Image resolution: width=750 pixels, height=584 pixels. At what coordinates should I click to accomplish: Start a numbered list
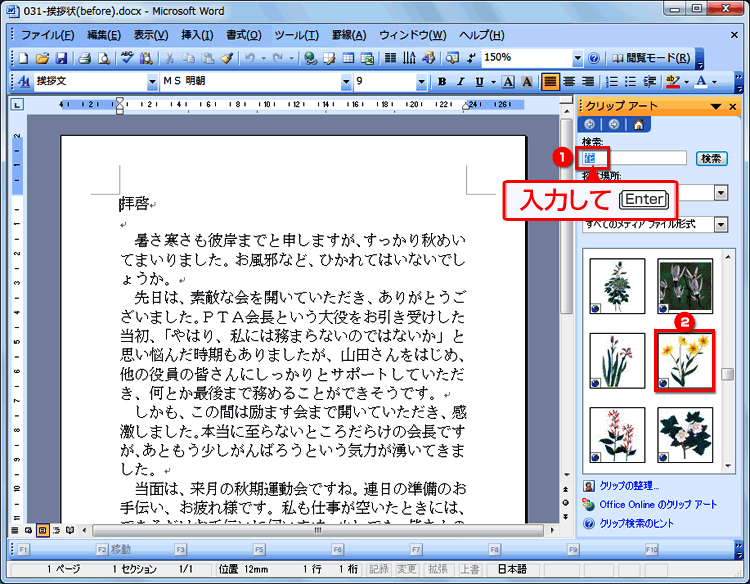(612, 82)
